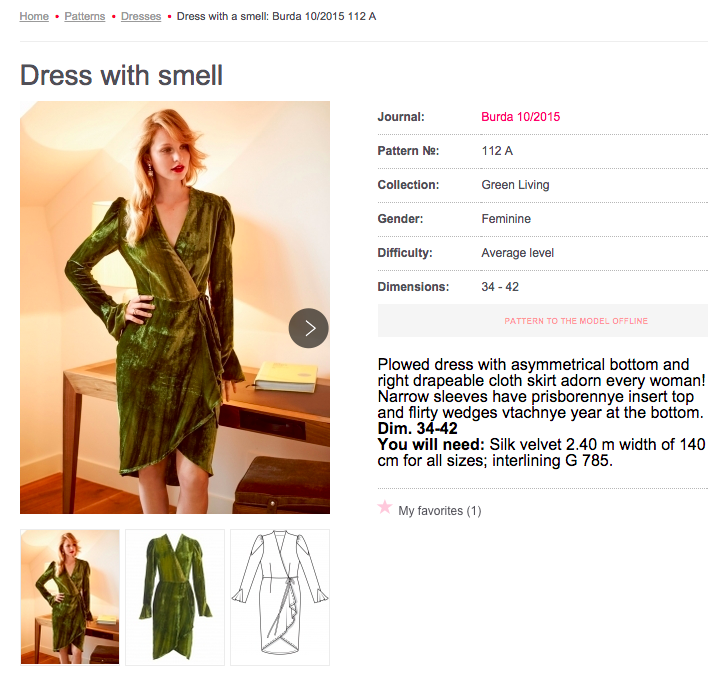Click the pattern number 112 A

pos(497,151)
